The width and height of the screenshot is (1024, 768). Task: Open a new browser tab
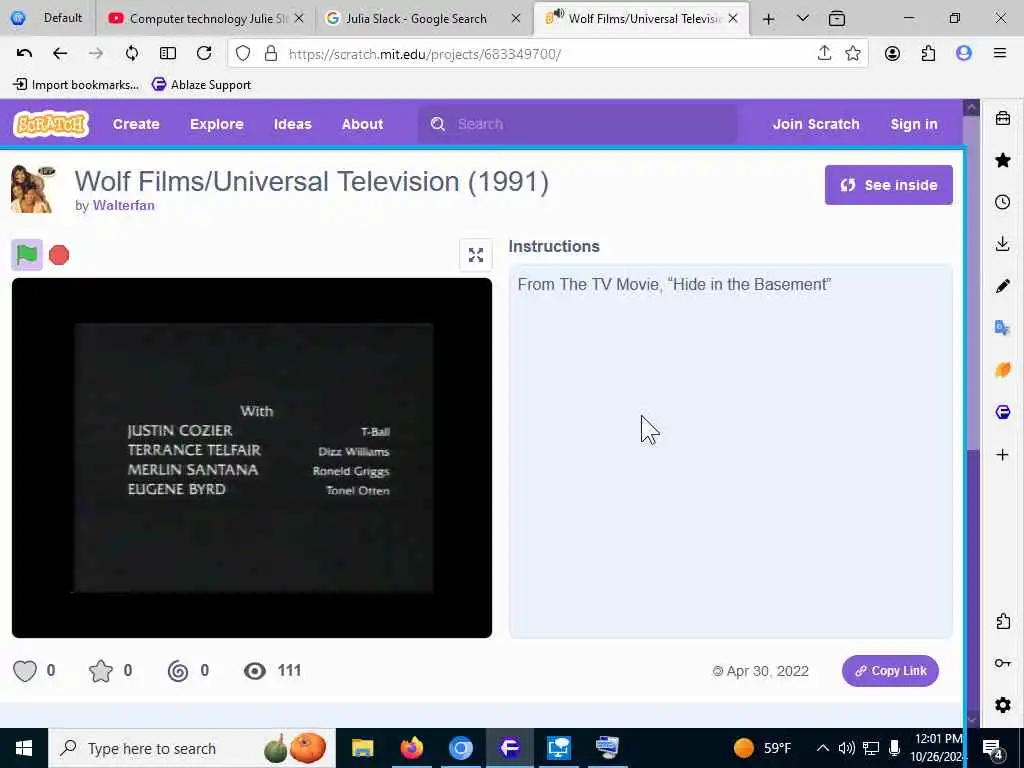(x=769, y=19)
